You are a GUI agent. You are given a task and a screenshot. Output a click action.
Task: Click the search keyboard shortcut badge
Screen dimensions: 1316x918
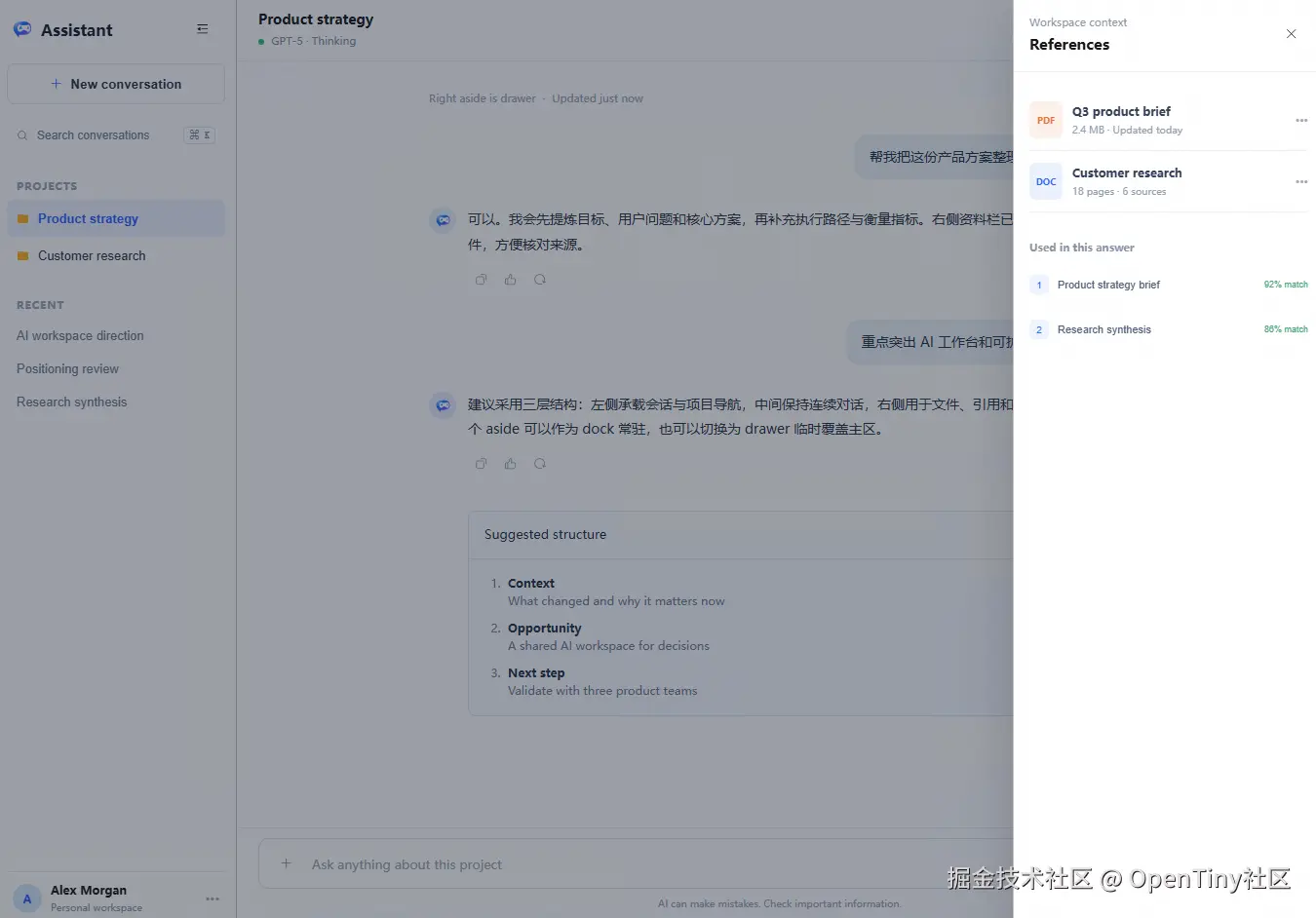(x=199, y=135)
